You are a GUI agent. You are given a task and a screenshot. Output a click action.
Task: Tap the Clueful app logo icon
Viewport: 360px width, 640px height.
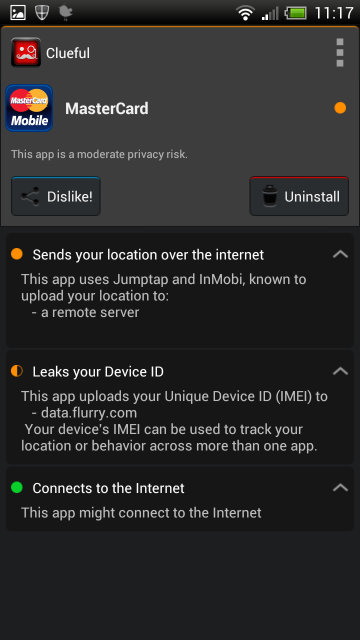pyautogui.click(x=26, y=52)
